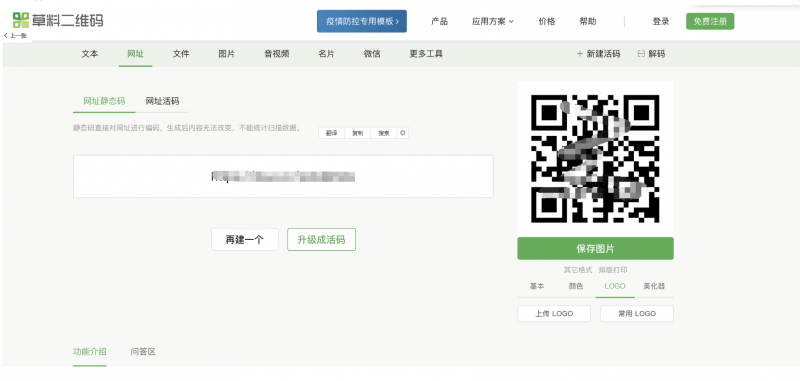Open the 名片 tab

click(x=326, y=54)
